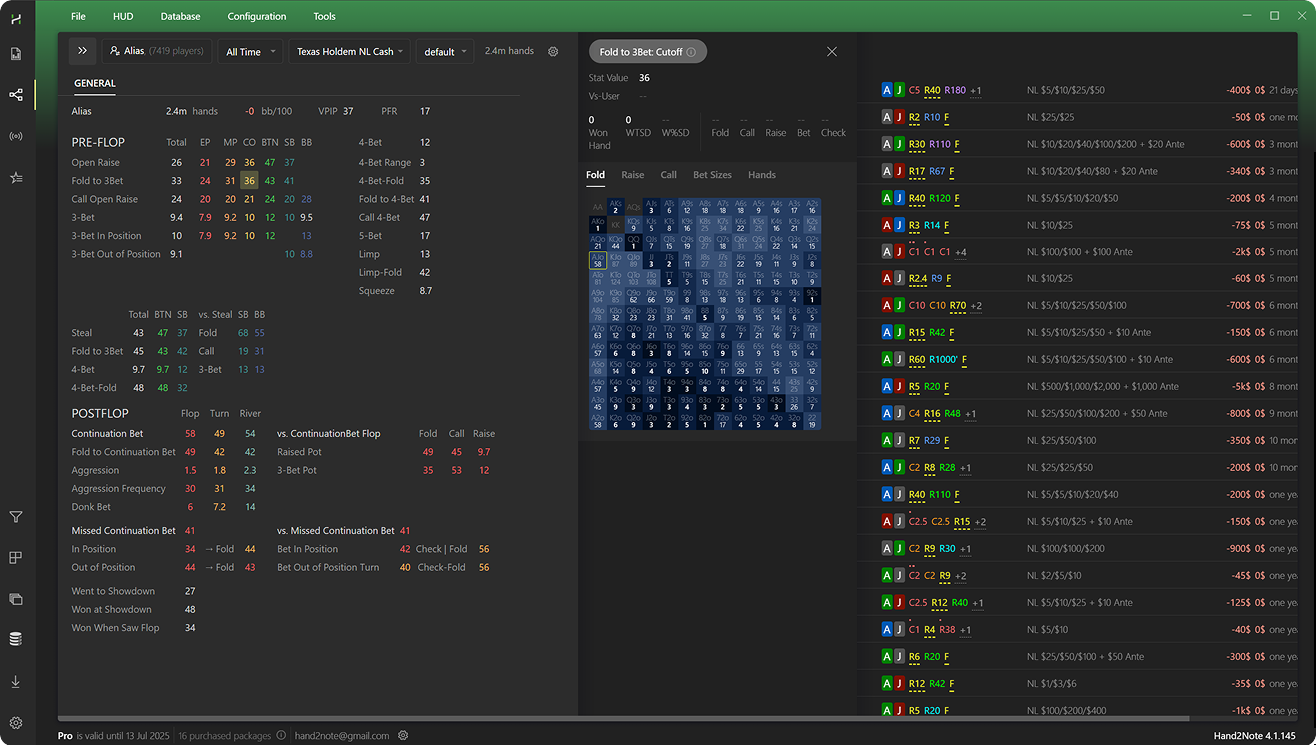Open the HUD menu
1316x745 pixels.
coord(123,16)
